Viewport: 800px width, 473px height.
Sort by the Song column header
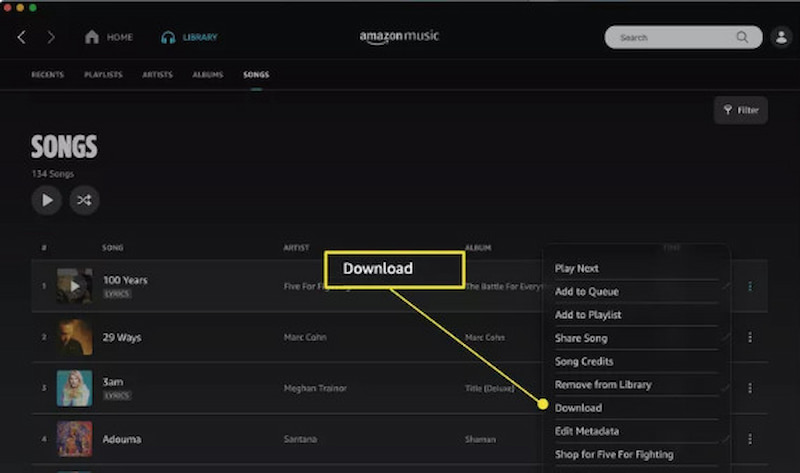(112, 247)
